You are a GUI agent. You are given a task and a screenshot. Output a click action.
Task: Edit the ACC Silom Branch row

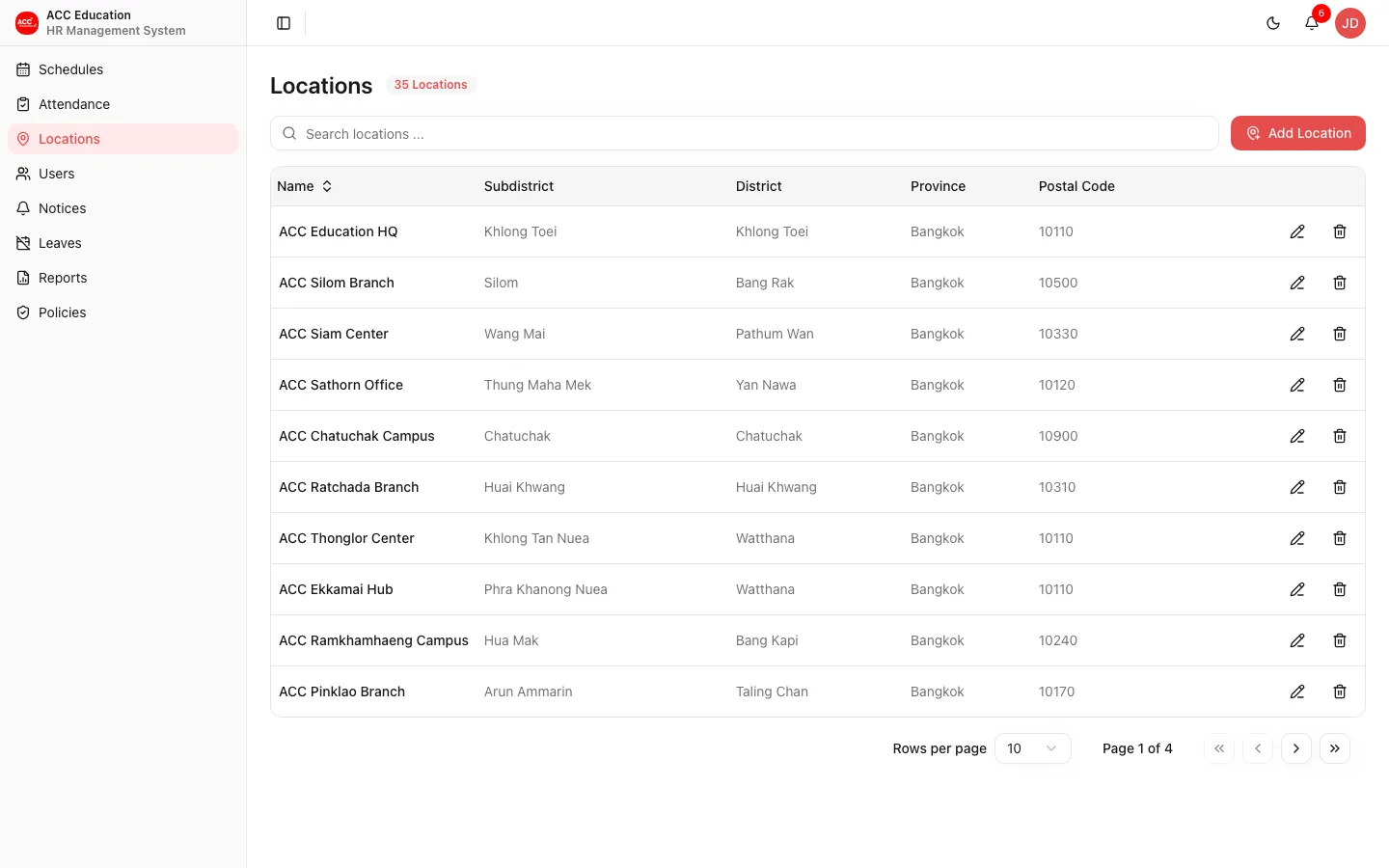pos(1297,283)
